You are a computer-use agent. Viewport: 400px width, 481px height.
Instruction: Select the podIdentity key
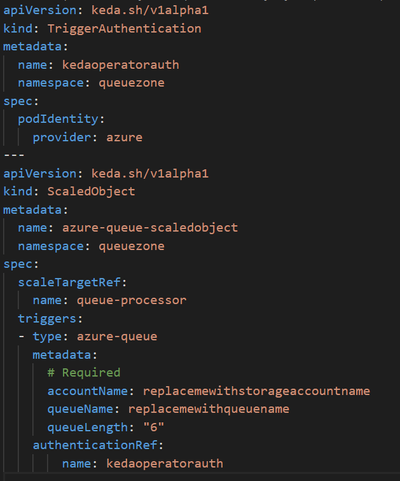coord(58,119)
